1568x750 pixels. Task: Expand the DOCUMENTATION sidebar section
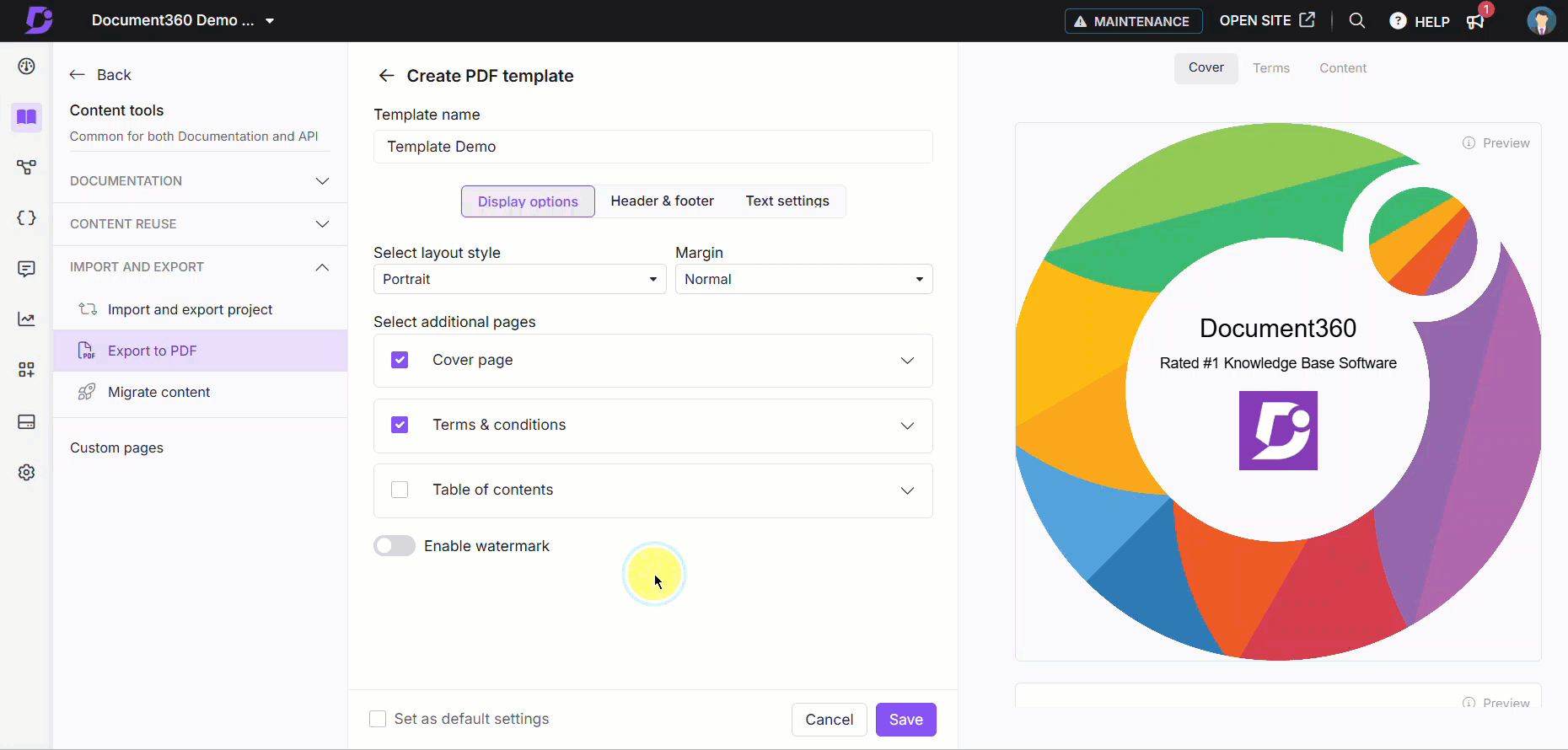[x=200, y=181]
